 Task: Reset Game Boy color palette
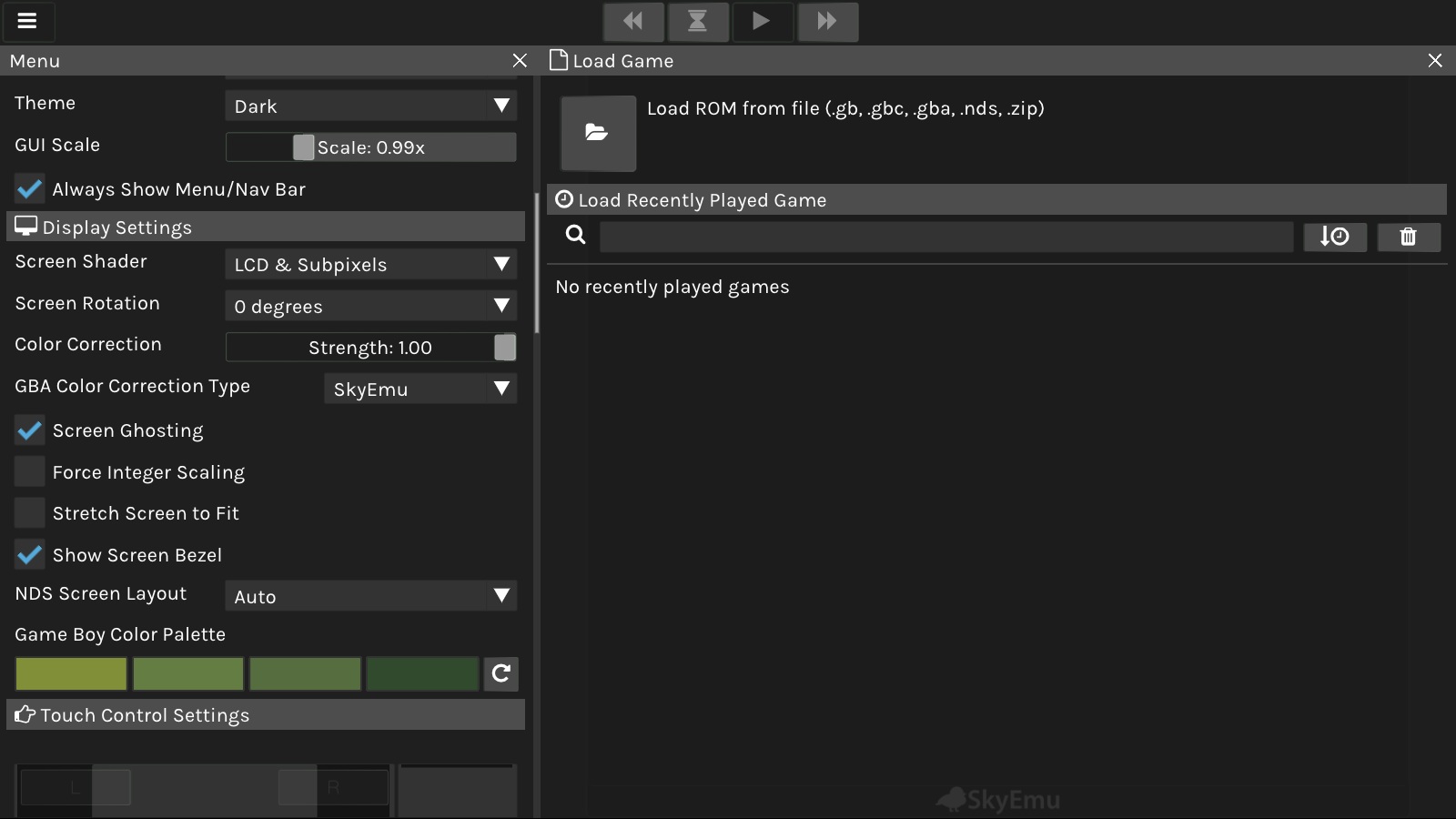click(x=500, y=673)
